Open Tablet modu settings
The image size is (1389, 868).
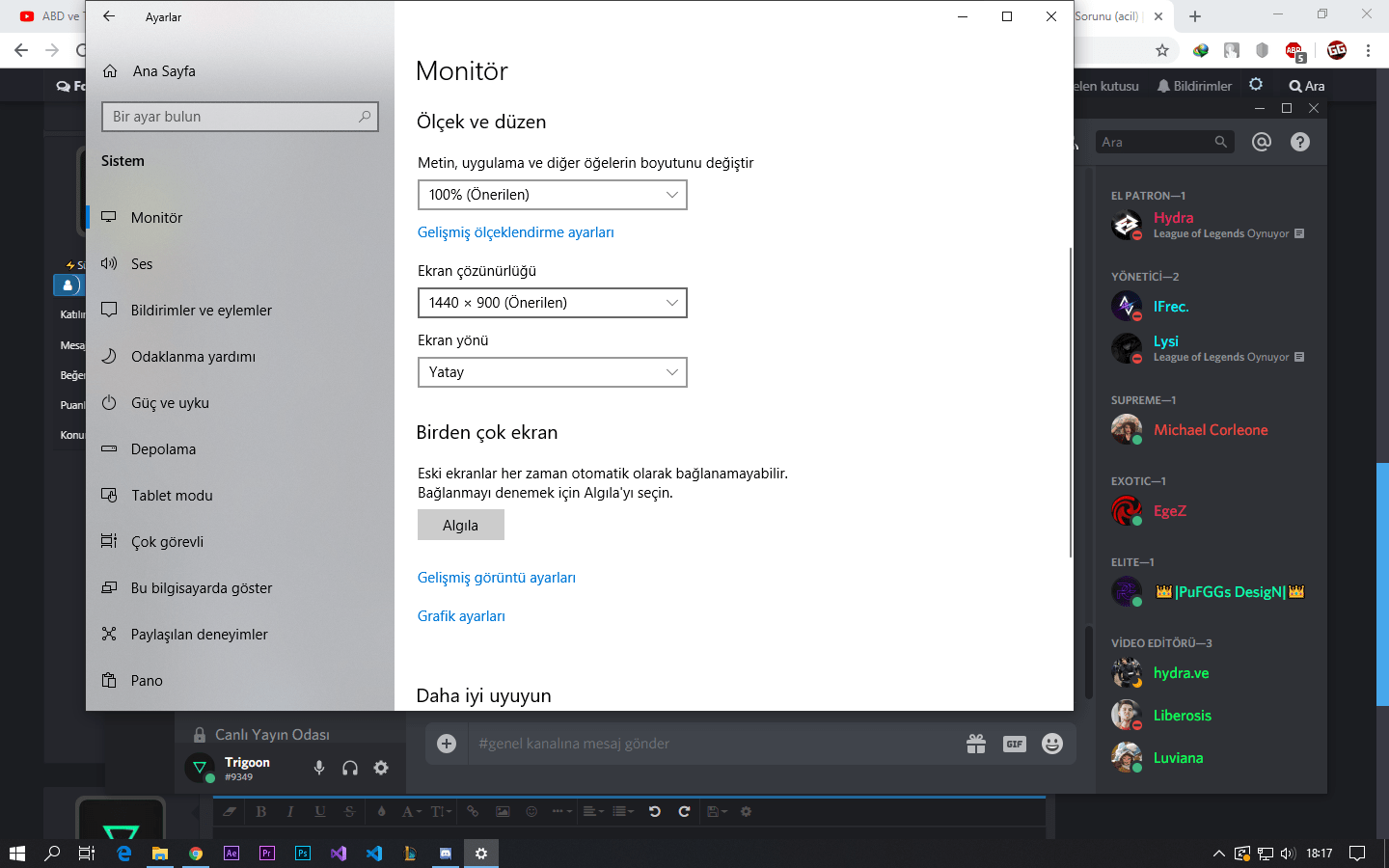(x=240, y=496)
